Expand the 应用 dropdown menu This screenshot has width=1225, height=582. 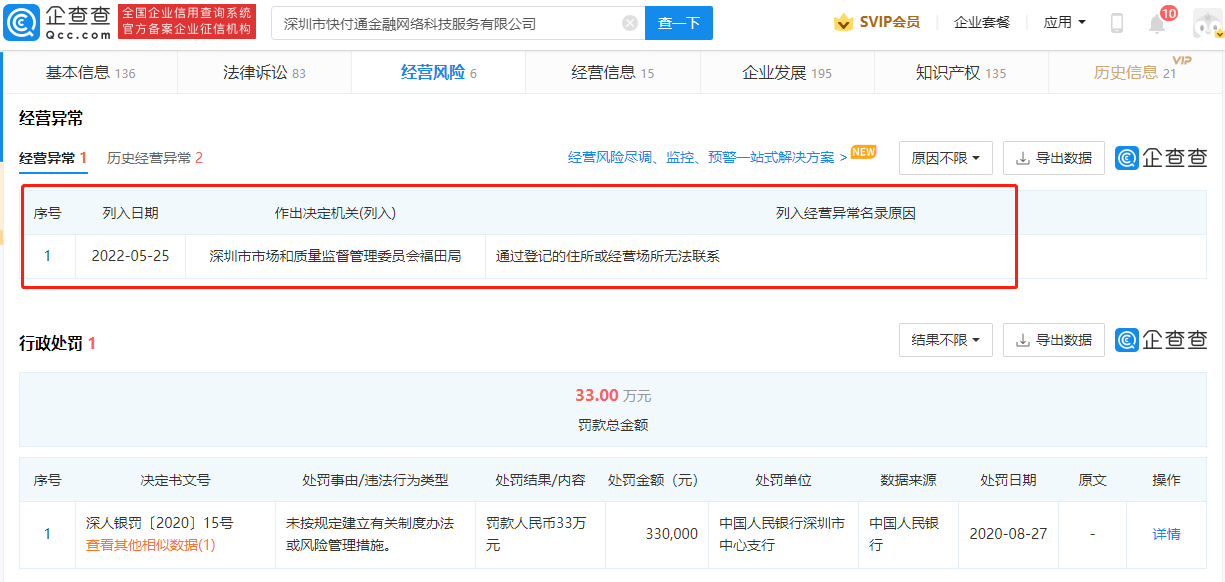pyautogui.click(x=1064, y=22)
